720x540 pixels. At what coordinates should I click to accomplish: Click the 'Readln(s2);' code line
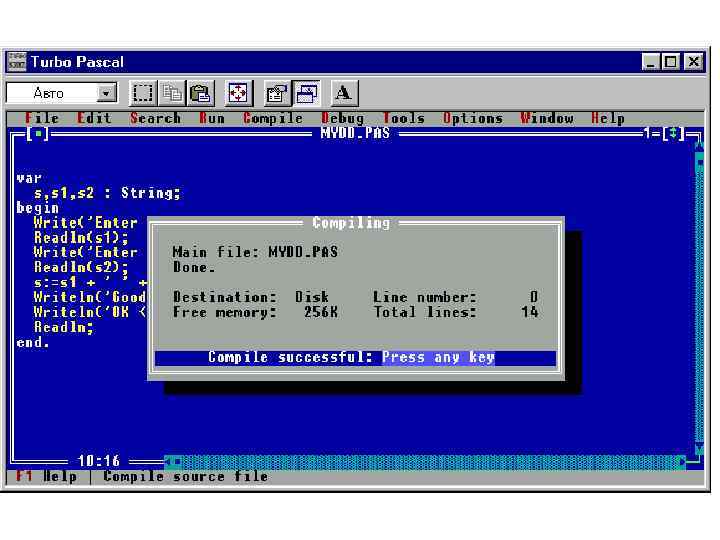click(81, 267)
